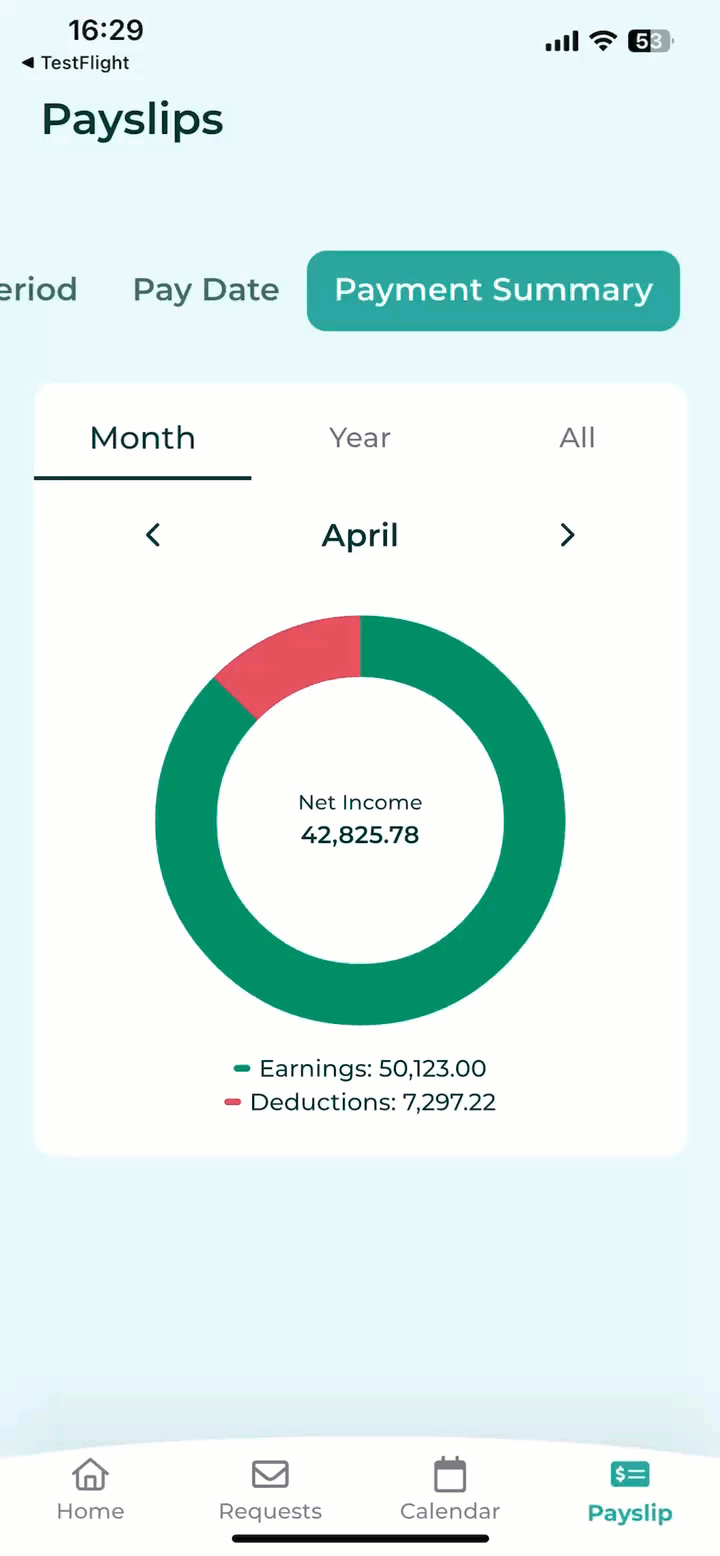Select the Pay Date filter
This screenshot has height=1556, width=720.
206,290
